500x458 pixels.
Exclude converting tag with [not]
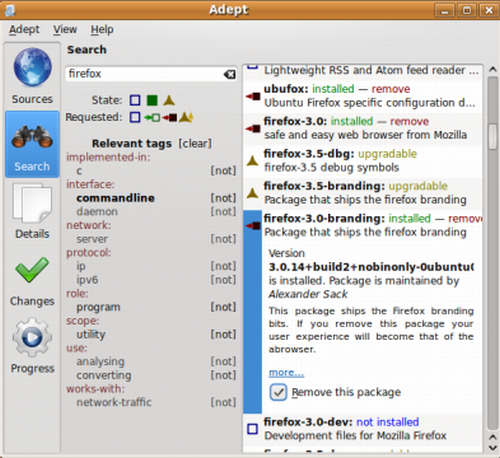pyautogui.click(x=223, y=375)
